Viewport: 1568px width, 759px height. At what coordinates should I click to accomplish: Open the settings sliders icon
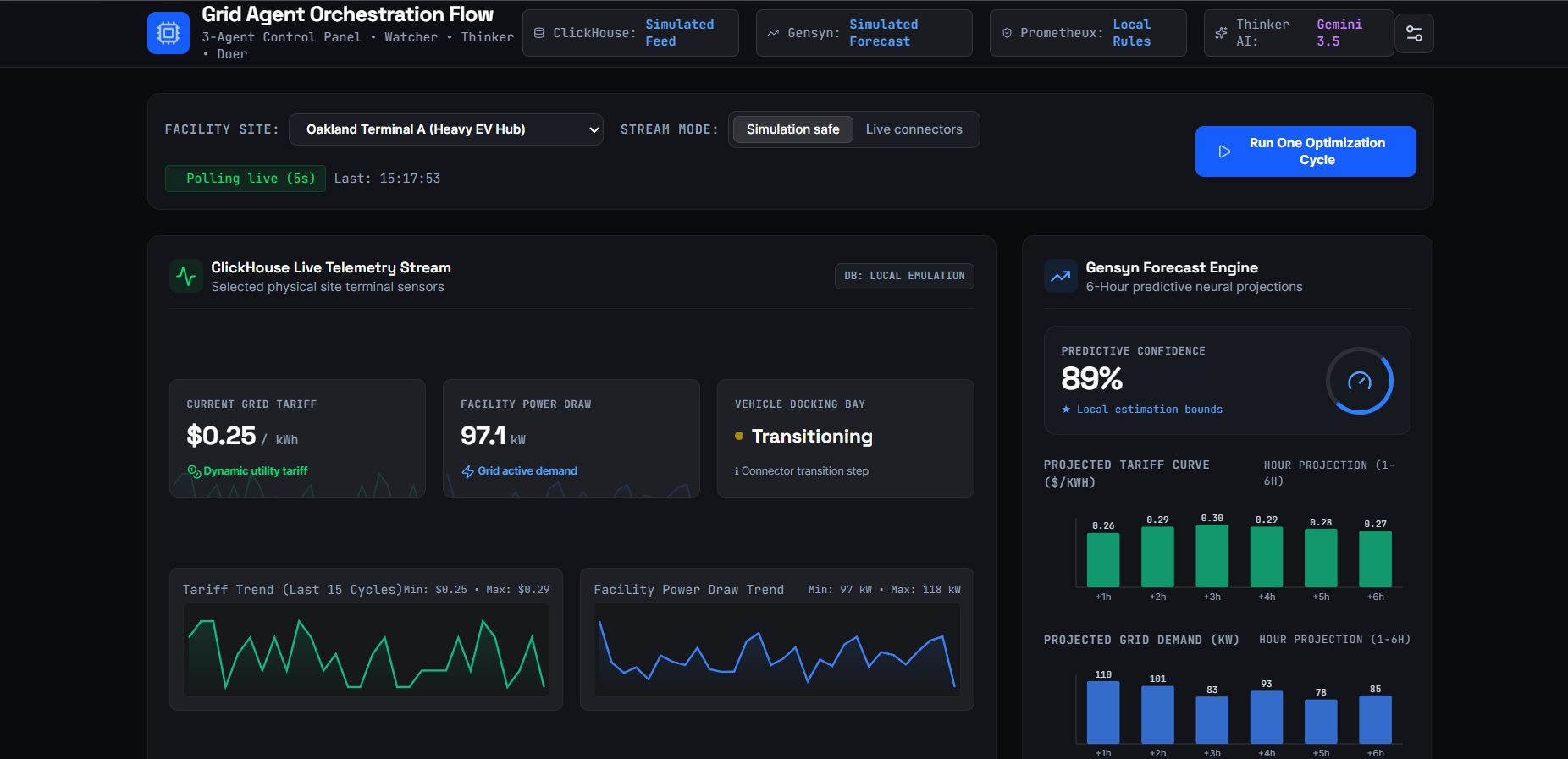tap(1414, 33)
